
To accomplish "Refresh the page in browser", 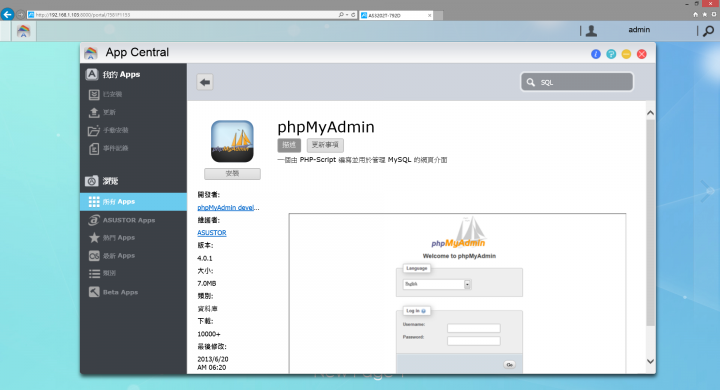I will (x=353, y=15).
